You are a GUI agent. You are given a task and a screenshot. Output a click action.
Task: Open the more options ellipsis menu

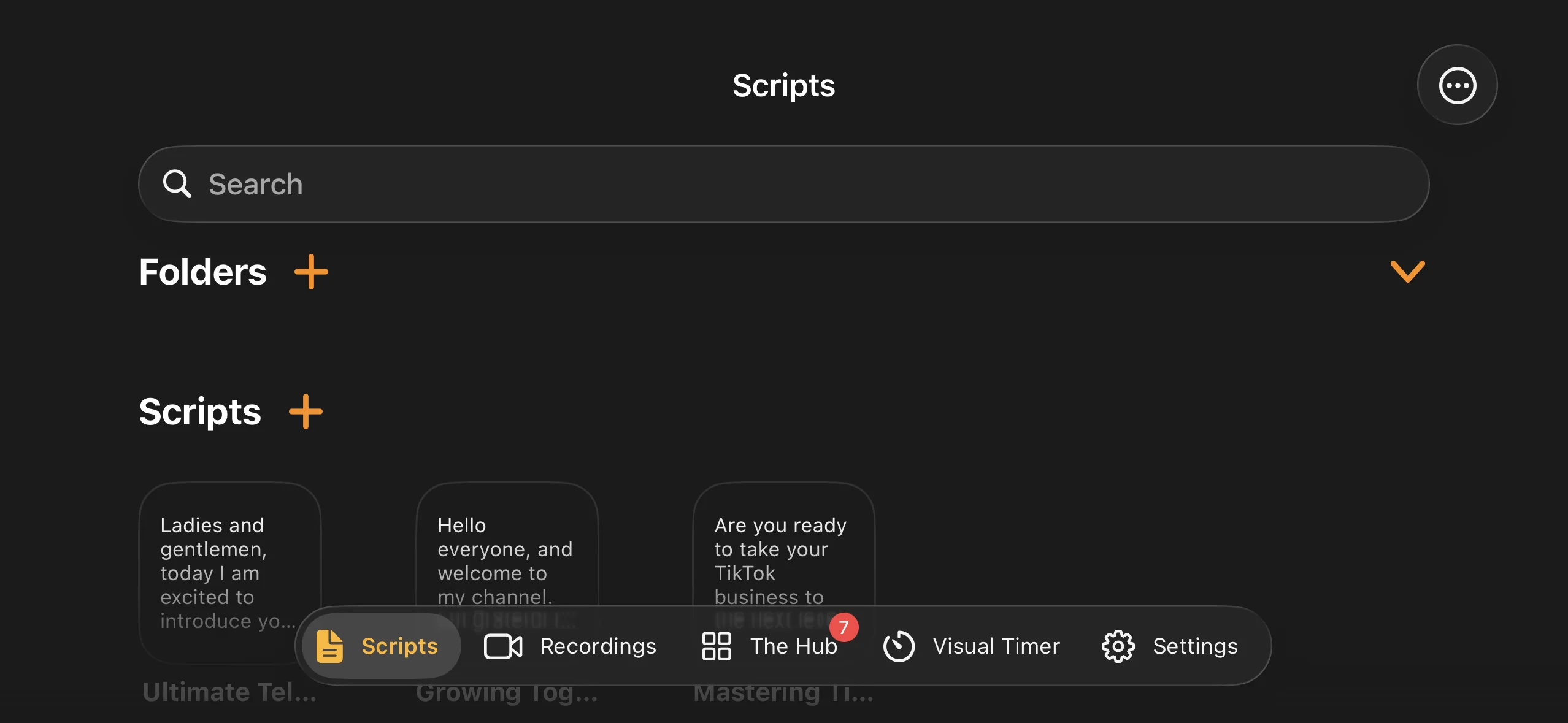(x=1457, y=85)
